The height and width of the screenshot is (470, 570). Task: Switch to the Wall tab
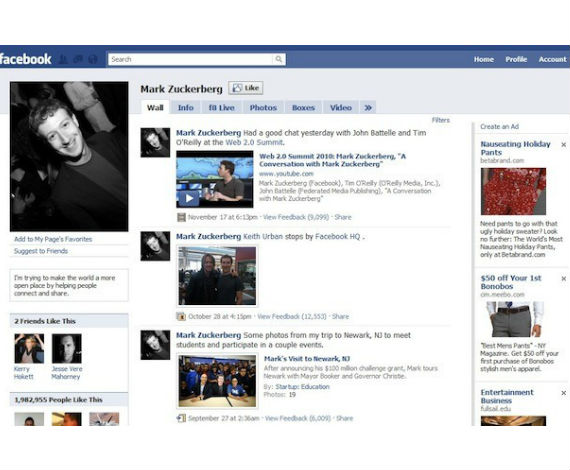155,108
